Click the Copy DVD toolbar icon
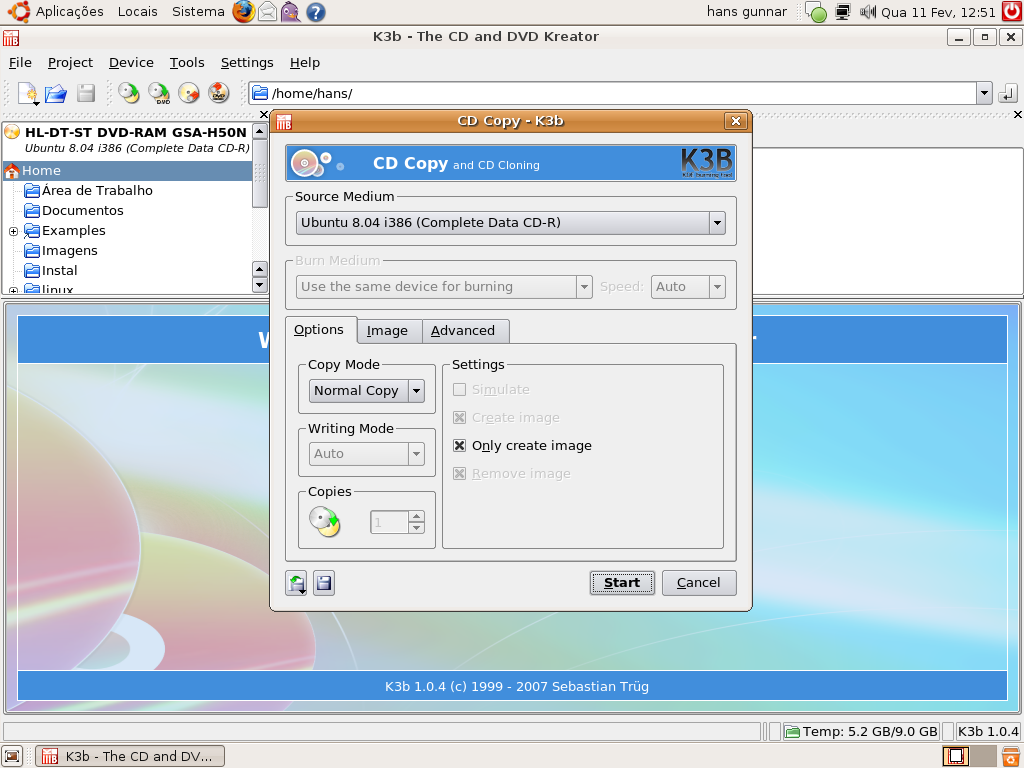This screenshot has width=1024, height=768. pos(159,93)
